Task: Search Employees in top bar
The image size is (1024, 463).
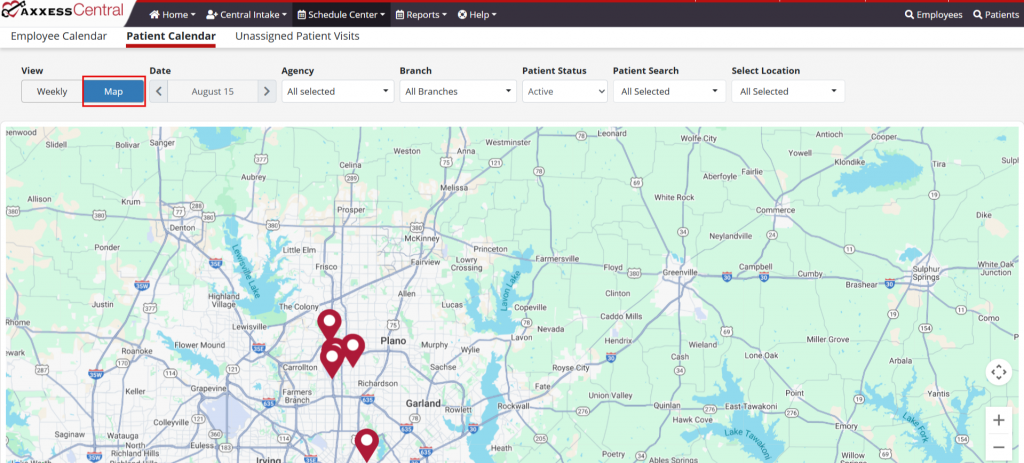Action: [933, 14]
